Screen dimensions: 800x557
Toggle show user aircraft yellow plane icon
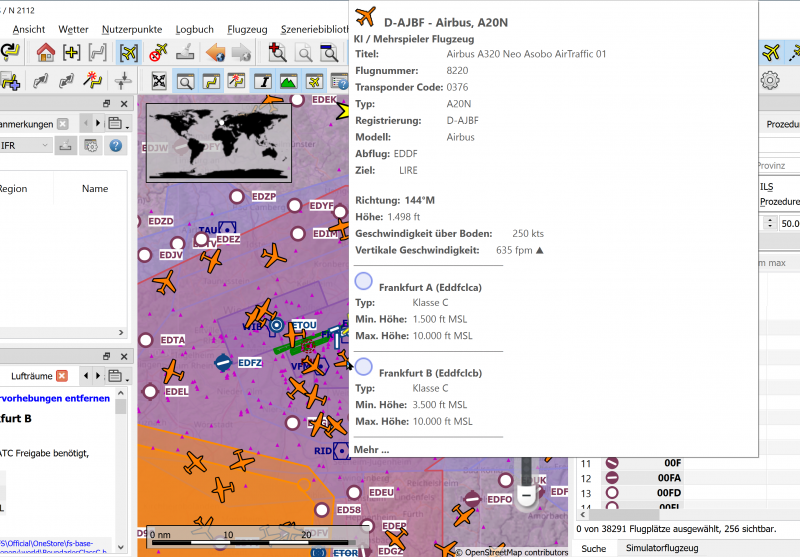[x=771, y=52]
